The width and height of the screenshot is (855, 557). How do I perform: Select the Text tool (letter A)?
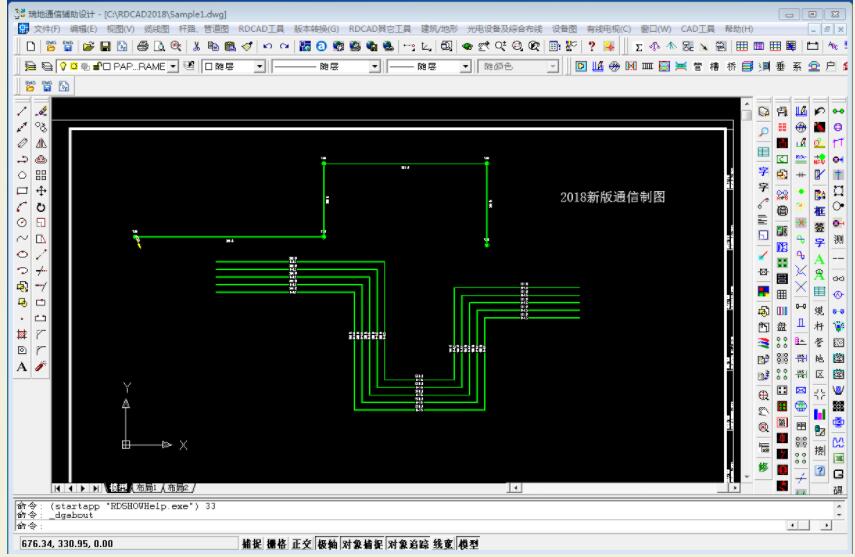coord(23,367)
